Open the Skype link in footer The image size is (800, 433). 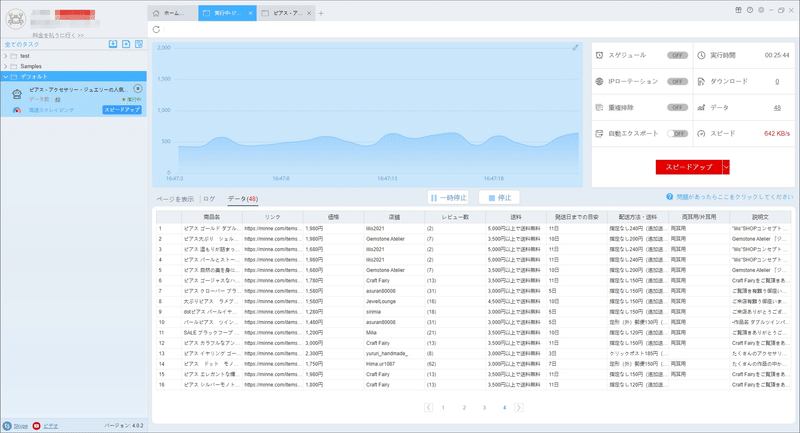point(20,426)
